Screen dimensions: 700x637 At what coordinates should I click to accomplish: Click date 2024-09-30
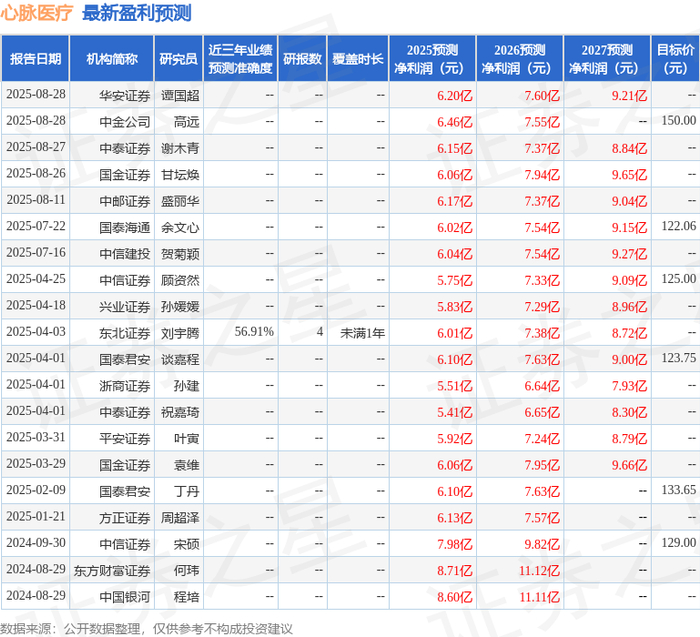point(36,542)
